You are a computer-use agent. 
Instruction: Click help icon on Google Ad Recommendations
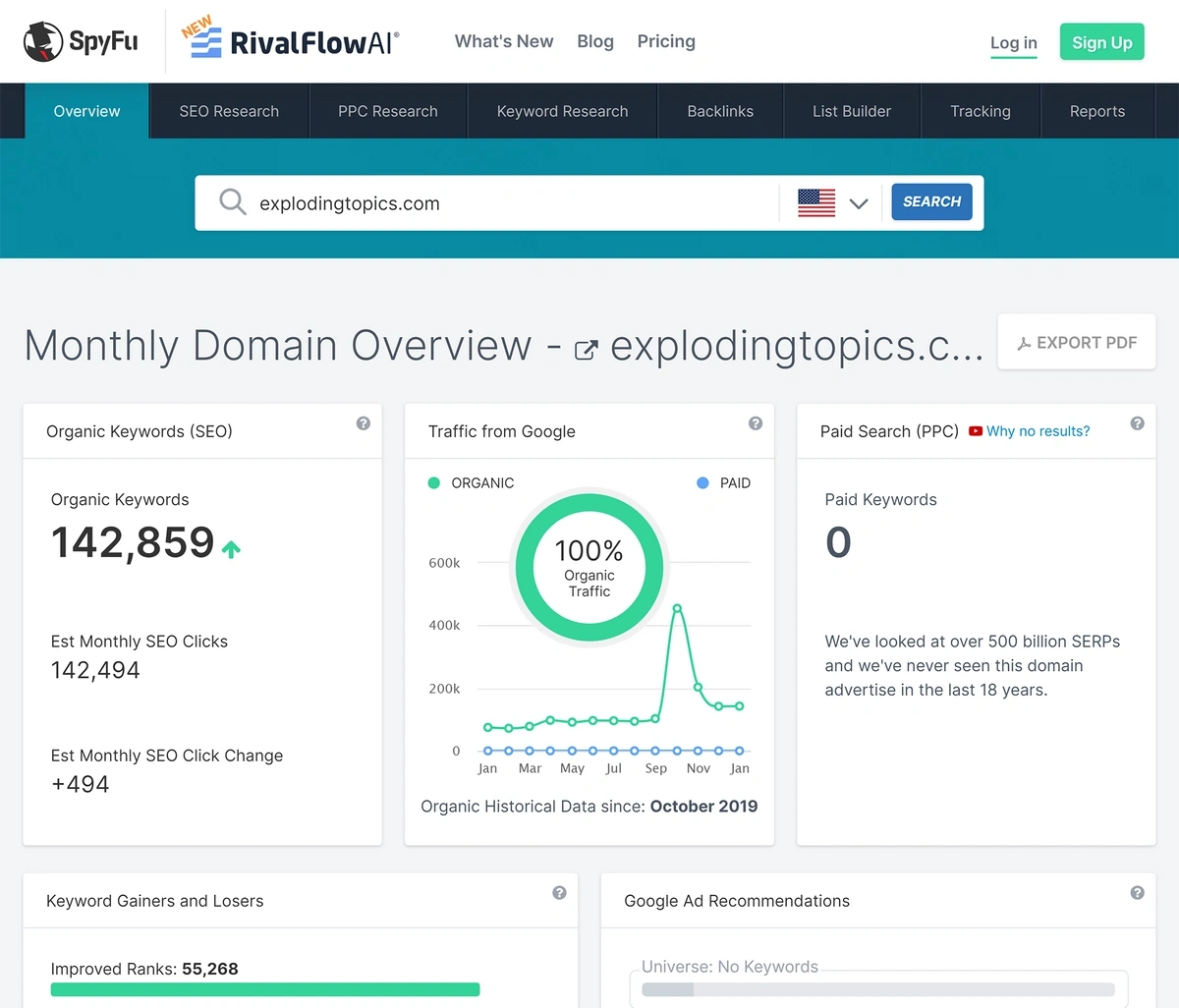click(1137, 893)
